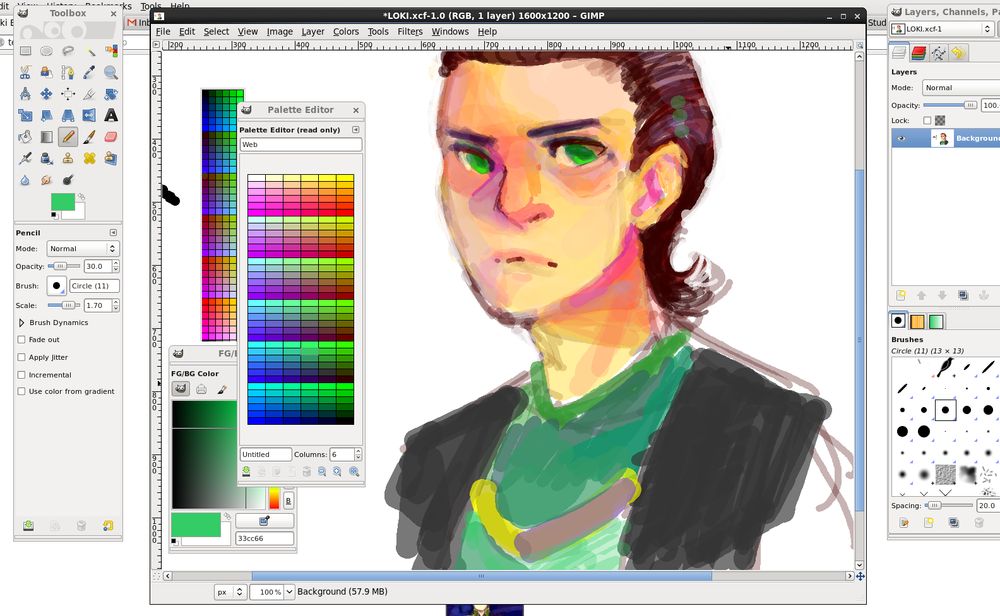
Task: Switch FG/BG color selector to CMYK printer
Action: (x=202, y=388)
